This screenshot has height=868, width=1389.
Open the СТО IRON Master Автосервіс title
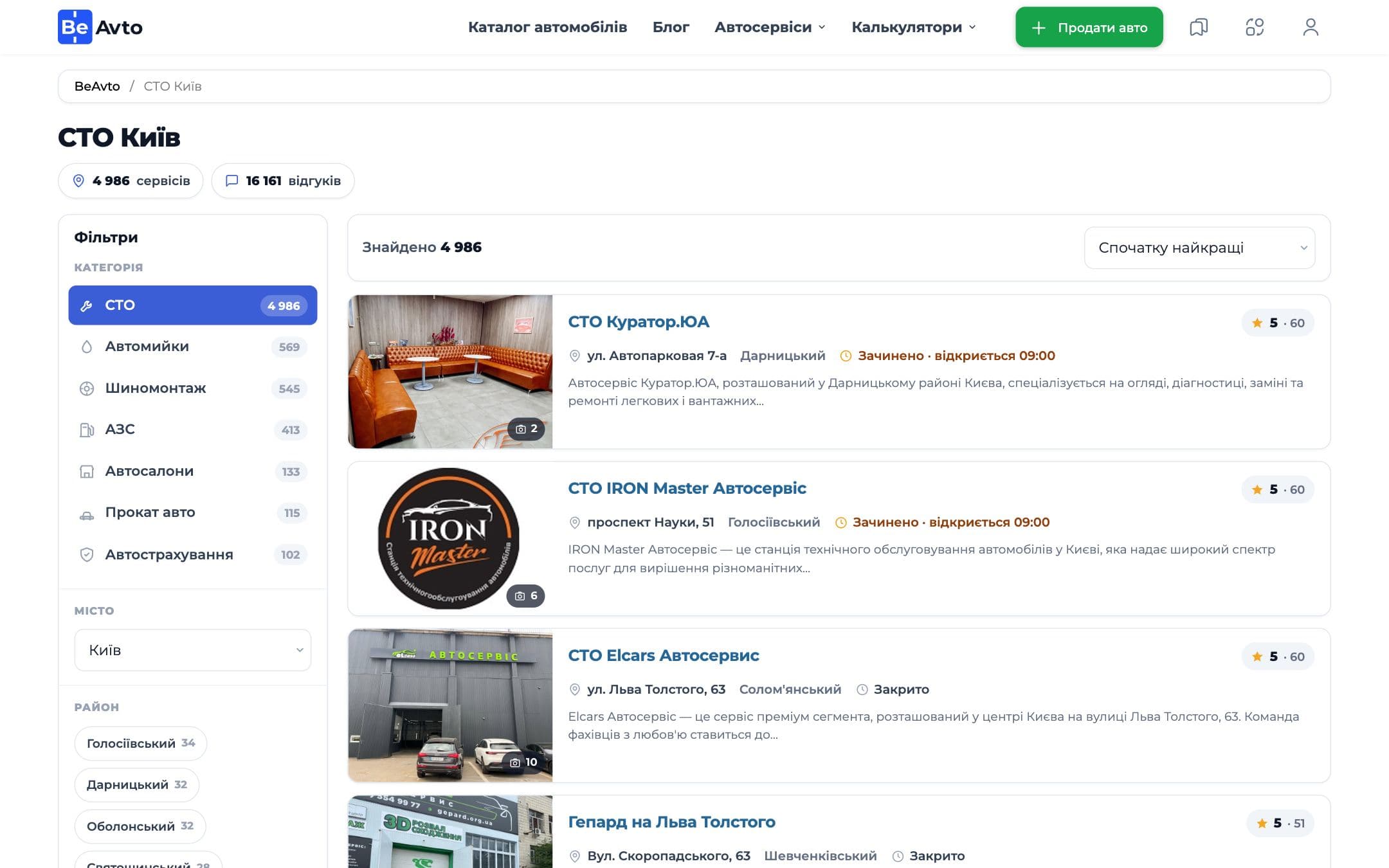[x=687, y=489]
